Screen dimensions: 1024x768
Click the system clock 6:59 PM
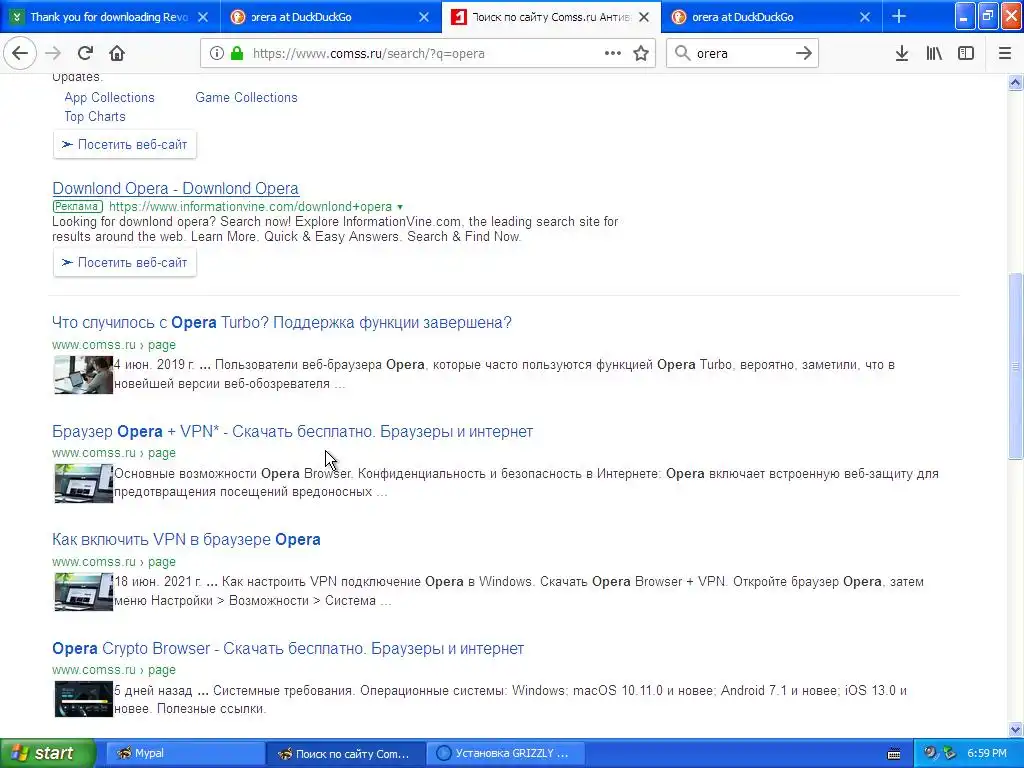(x=987, y=753)
